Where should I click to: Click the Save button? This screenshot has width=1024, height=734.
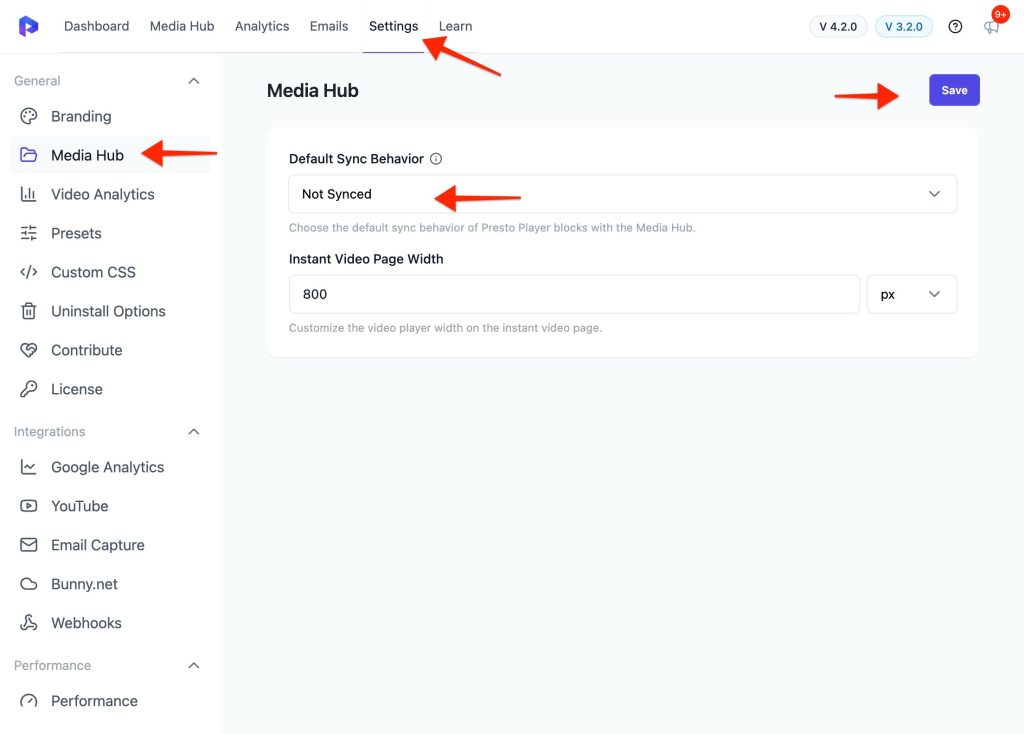coord(954,90)
